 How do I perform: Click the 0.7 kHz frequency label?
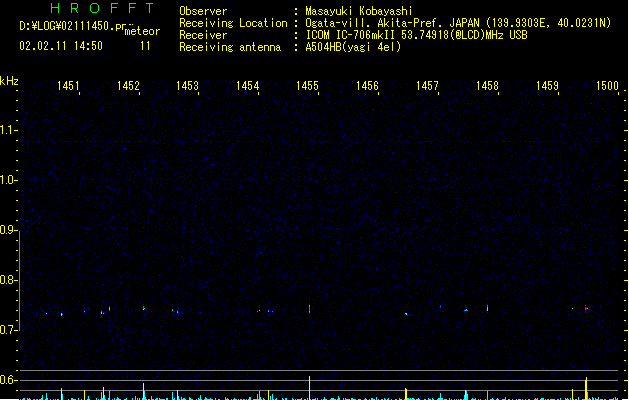7,330
